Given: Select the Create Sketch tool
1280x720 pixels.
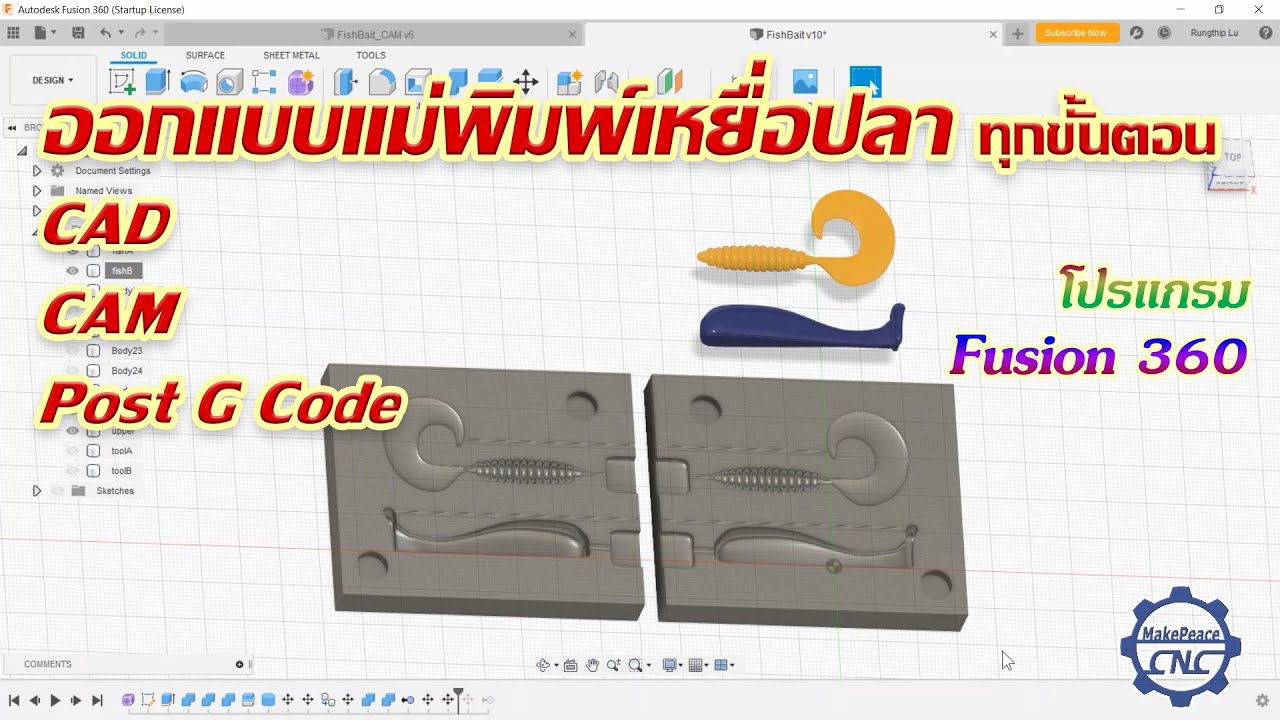Looking at the screenshot, I should pyautogui.click(x=122, y=81).
